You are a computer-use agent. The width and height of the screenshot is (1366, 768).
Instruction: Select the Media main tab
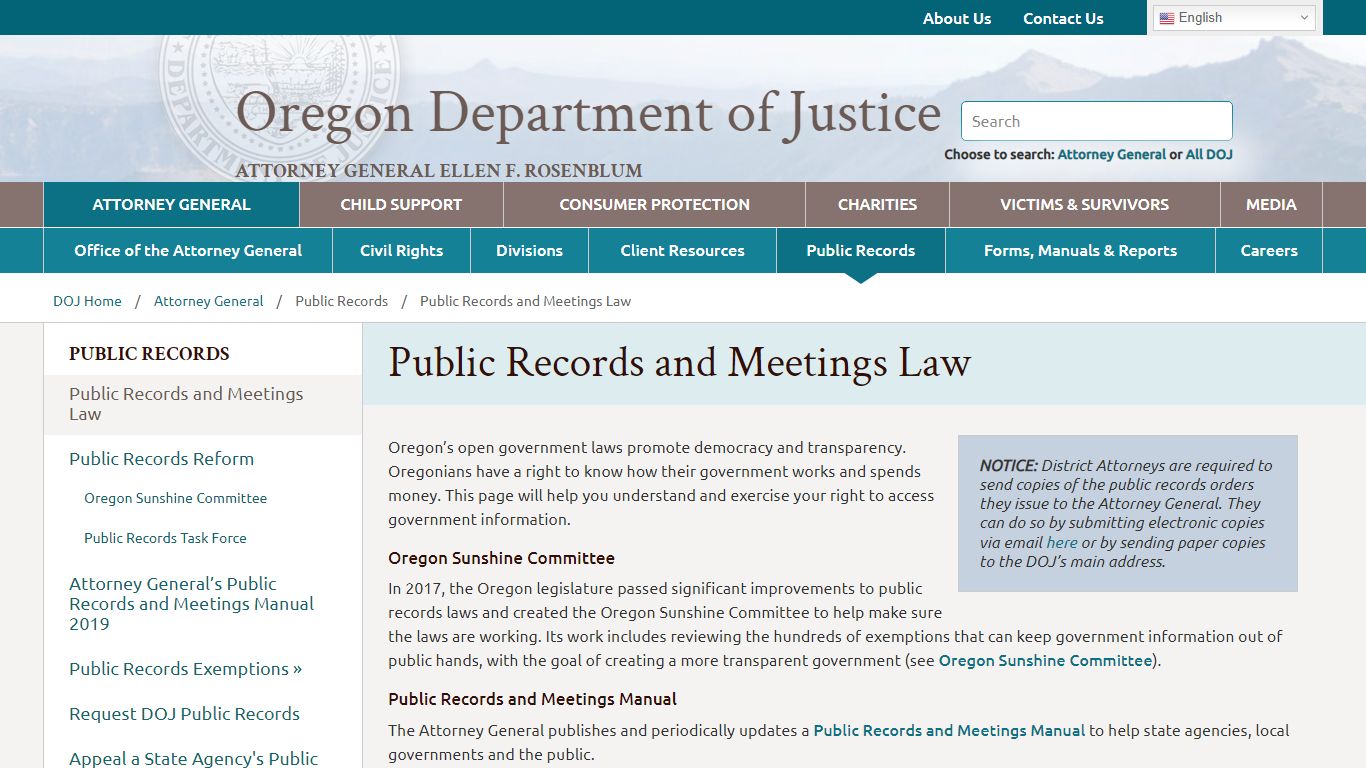[1271, 204]
